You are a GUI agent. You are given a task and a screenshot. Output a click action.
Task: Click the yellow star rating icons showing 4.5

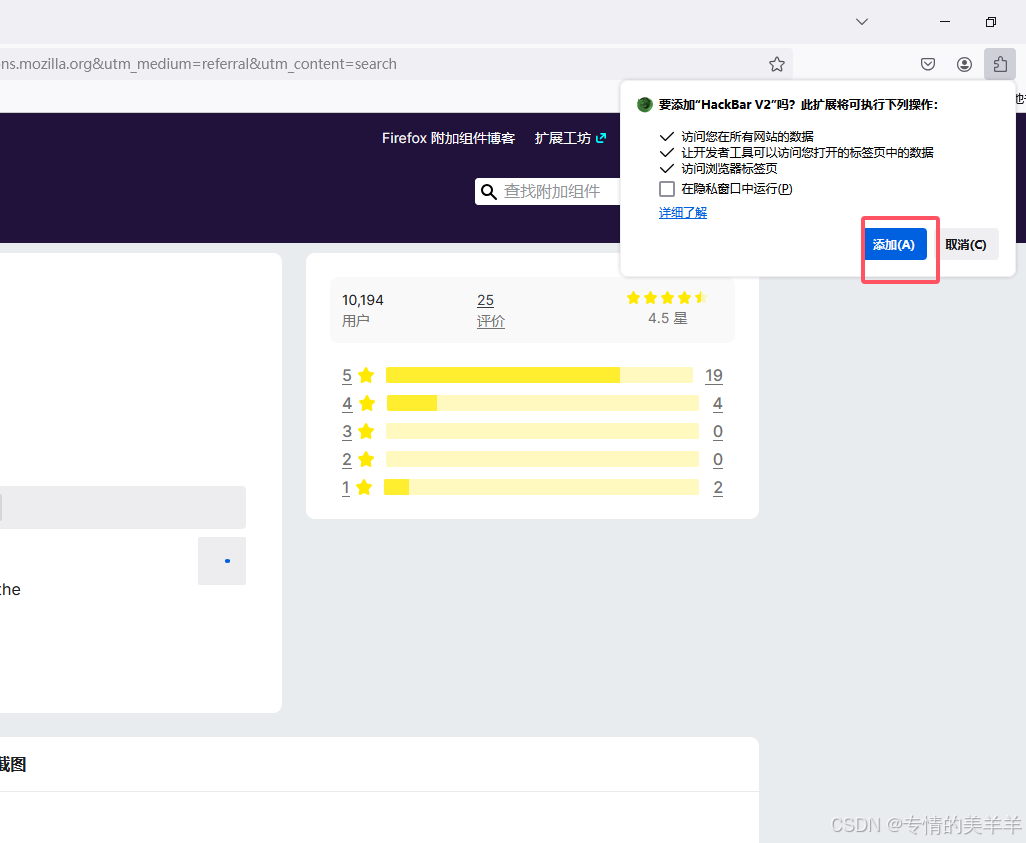pyautogui.click(x=666, y=297)
